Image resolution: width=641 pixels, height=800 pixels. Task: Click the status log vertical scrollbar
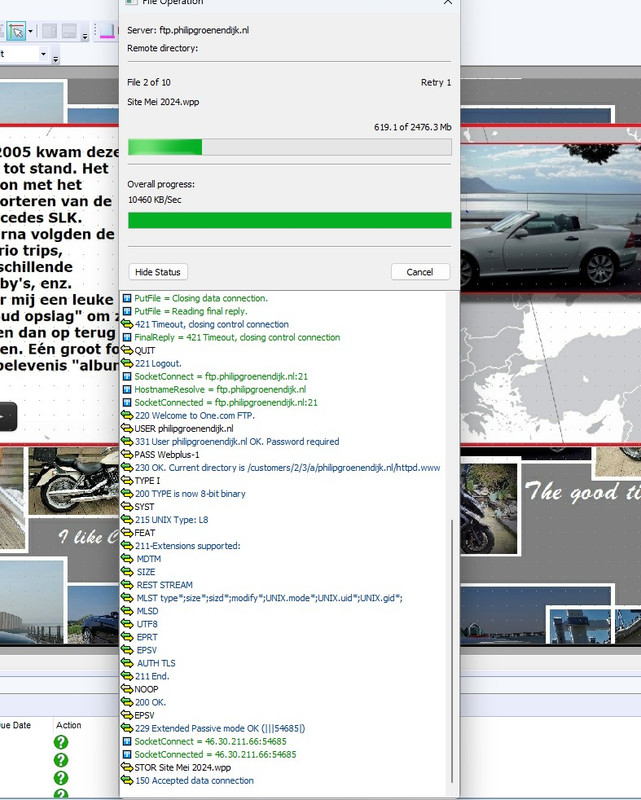[451, 651]
